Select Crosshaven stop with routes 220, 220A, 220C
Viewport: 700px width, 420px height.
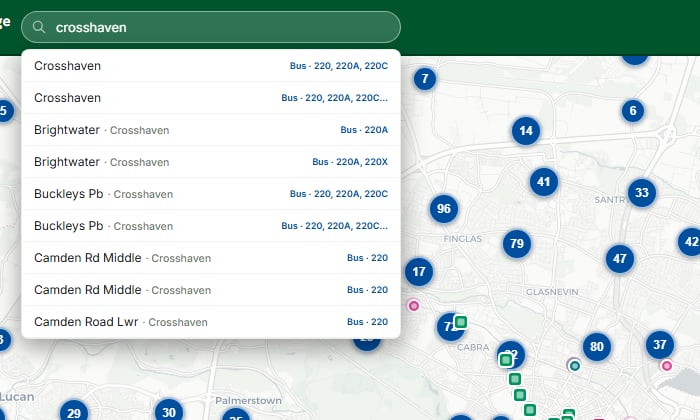click(x=211, y=66)
